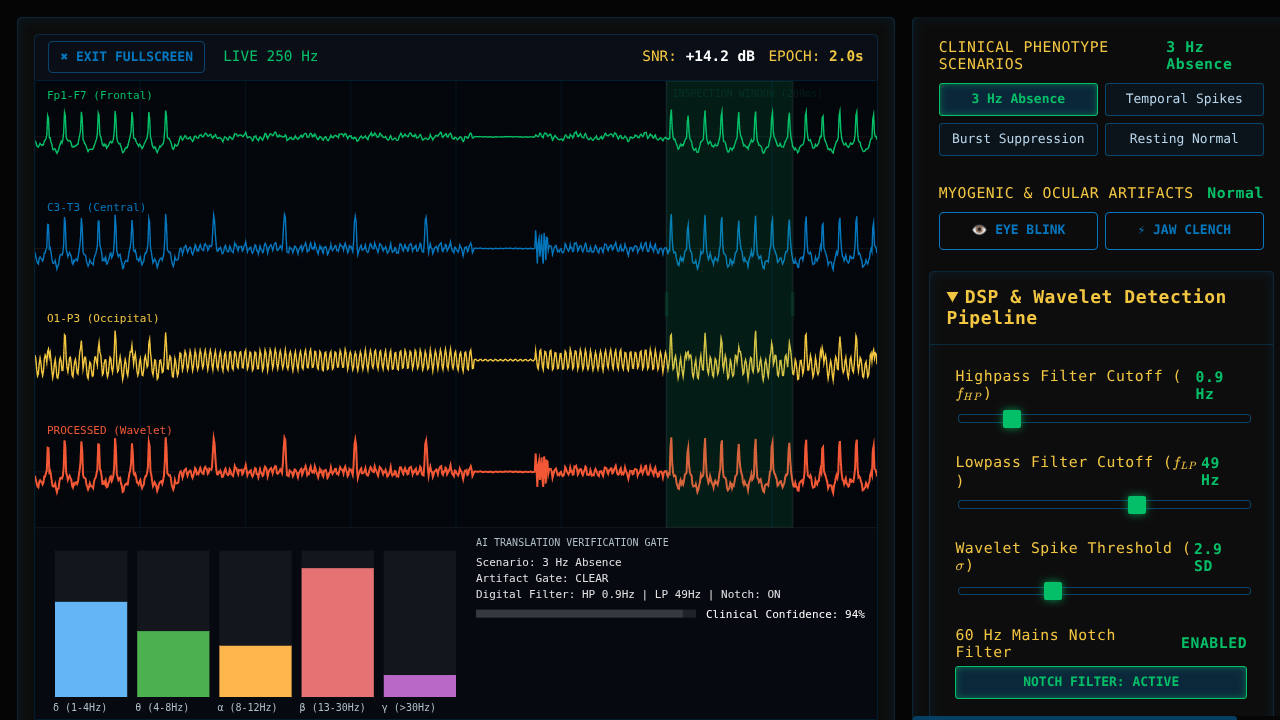Click the AI Translation Verification Gate heading

point(572,543)
